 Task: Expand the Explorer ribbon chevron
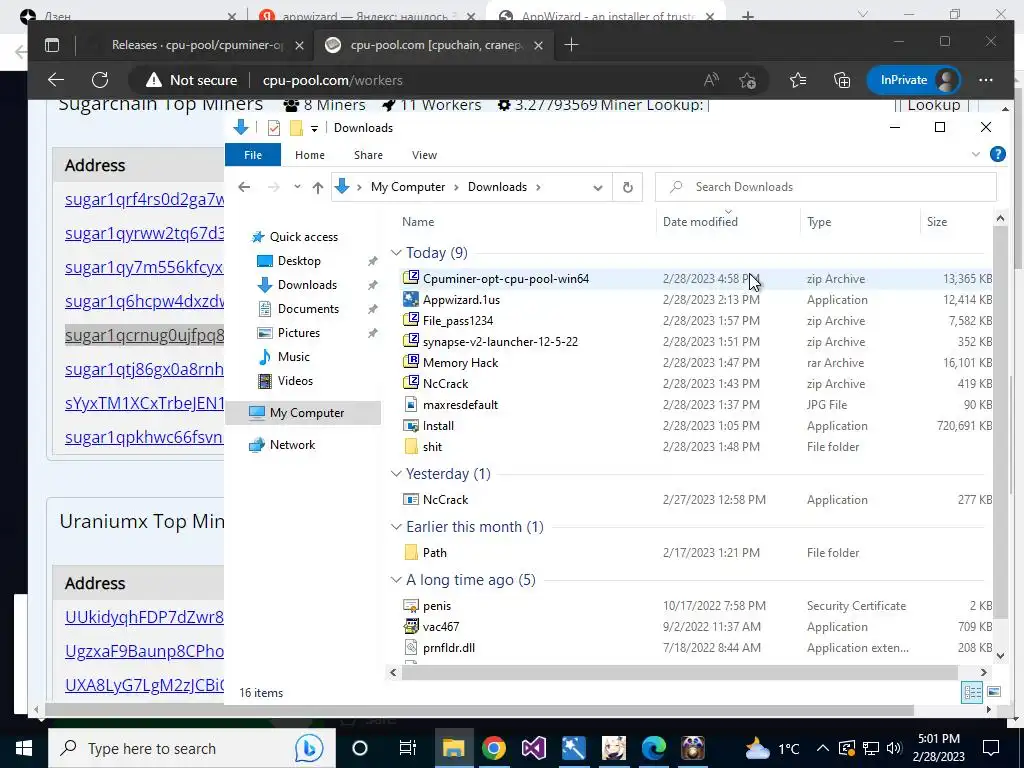click(x=976, y=155)
